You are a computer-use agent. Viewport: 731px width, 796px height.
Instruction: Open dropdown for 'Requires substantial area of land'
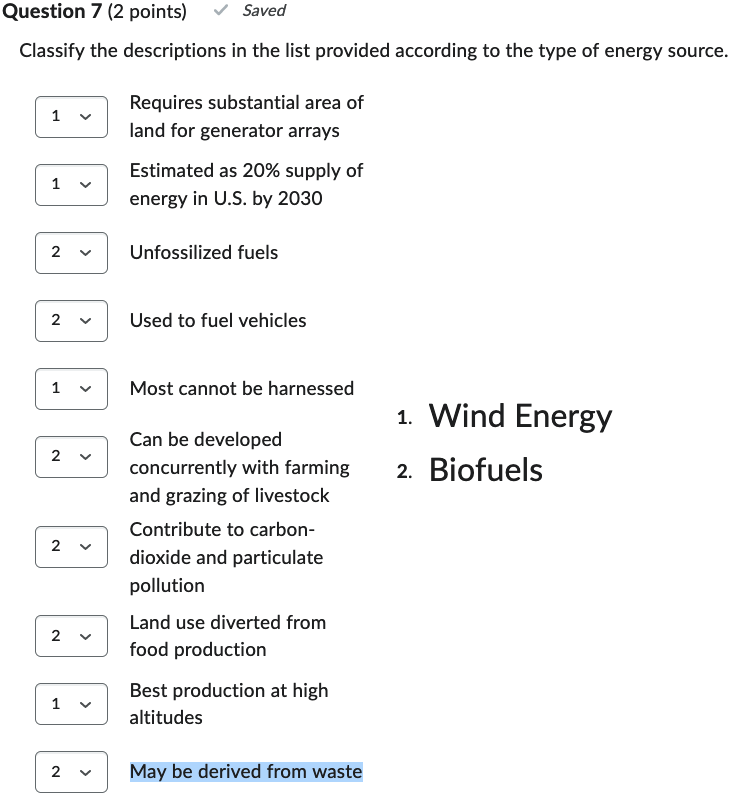pos(71,117)
